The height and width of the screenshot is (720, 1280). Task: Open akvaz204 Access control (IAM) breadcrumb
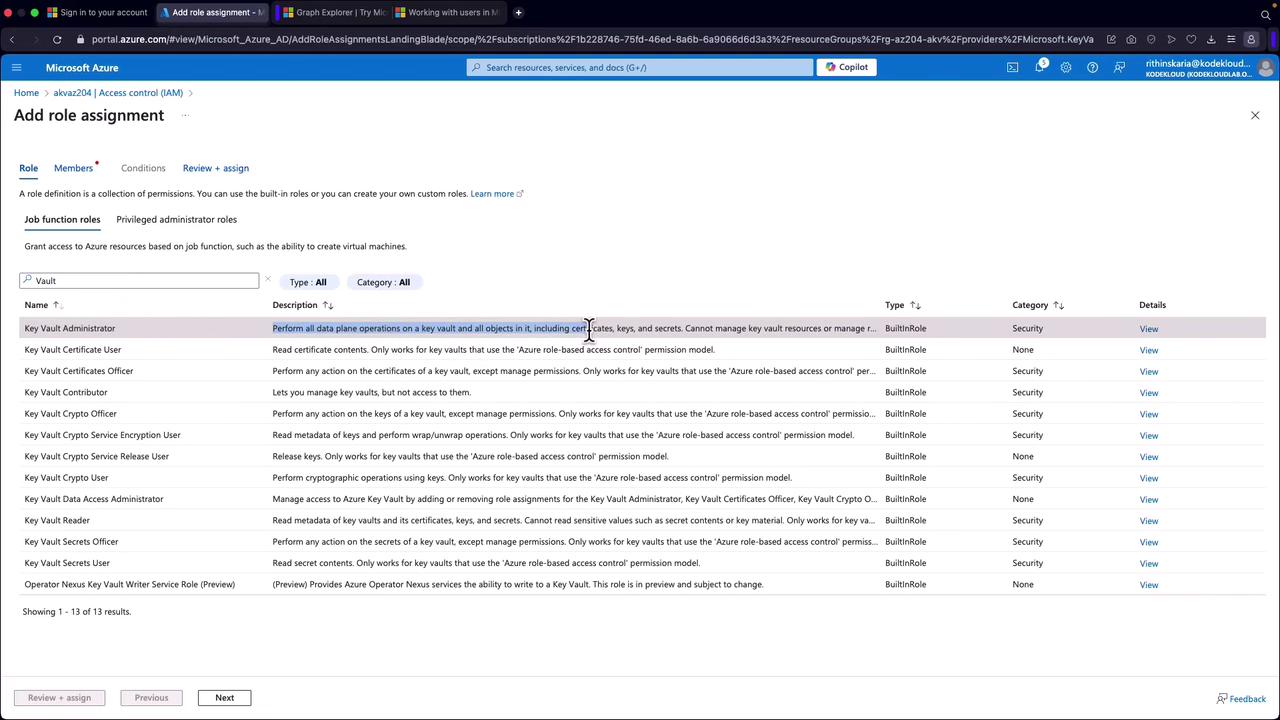[118, 93]
